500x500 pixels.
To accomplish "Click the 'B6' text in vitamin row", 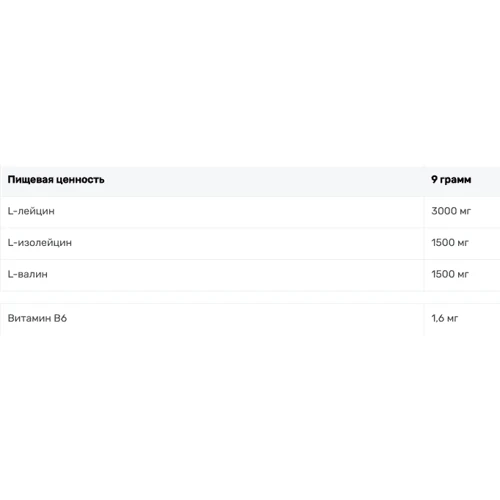I will 60,318.
